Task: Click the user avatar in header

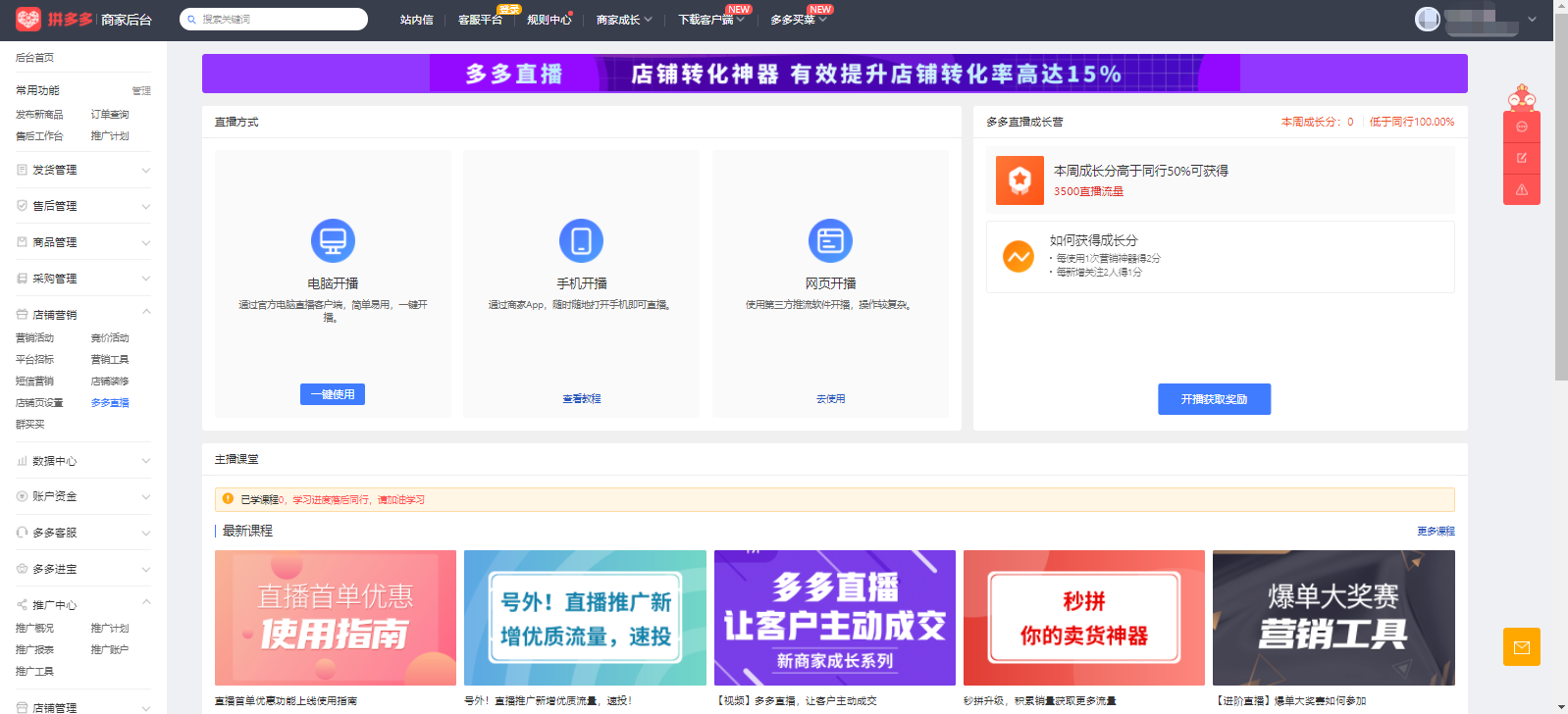Action: coord(1428,19)
